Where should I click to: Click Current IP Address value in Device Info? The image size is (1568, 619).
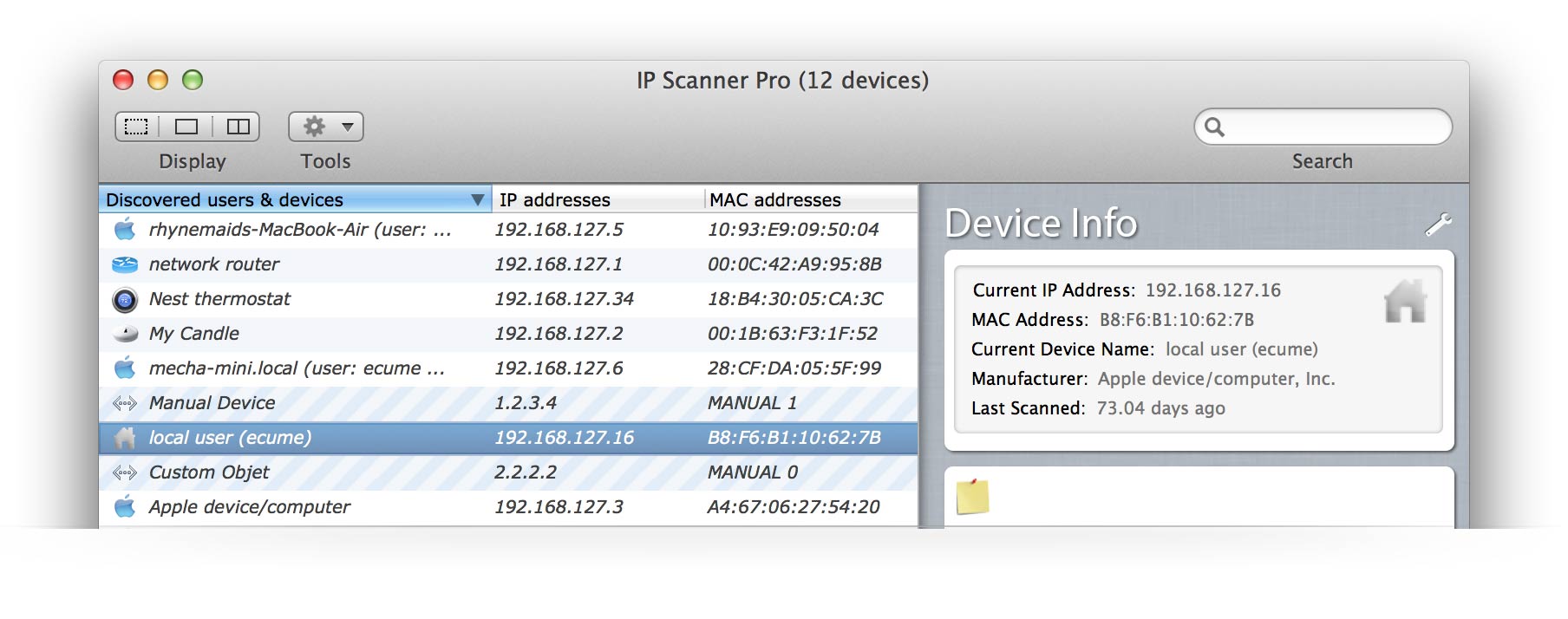[x=1213, y=290]
